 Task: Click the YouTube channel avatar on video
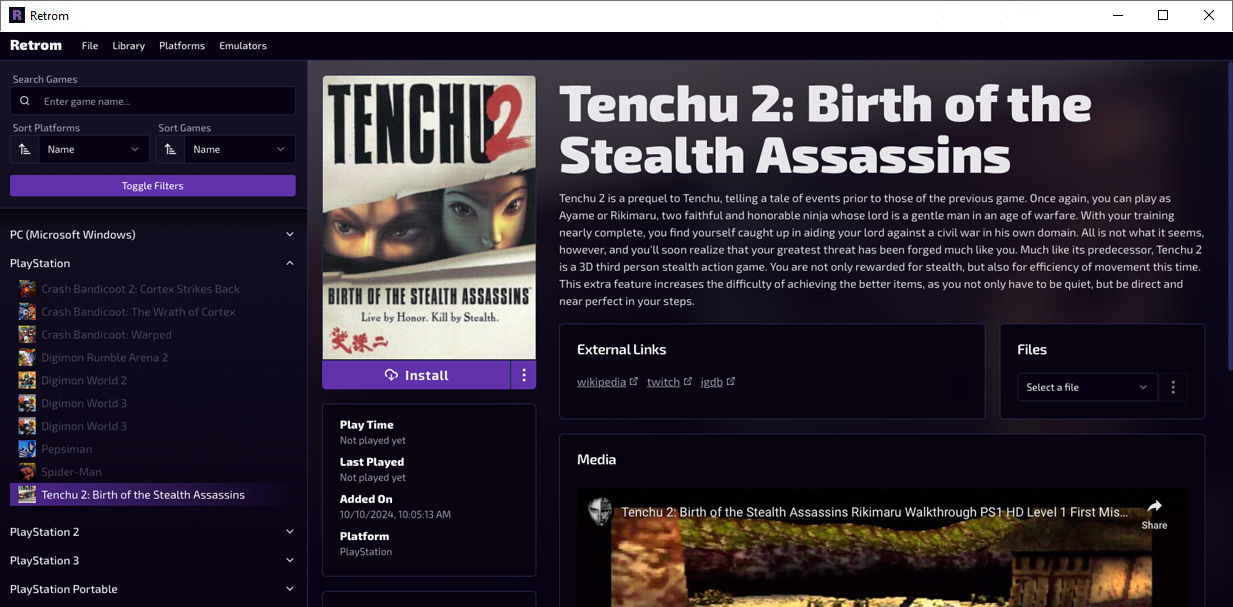[600, 512]
